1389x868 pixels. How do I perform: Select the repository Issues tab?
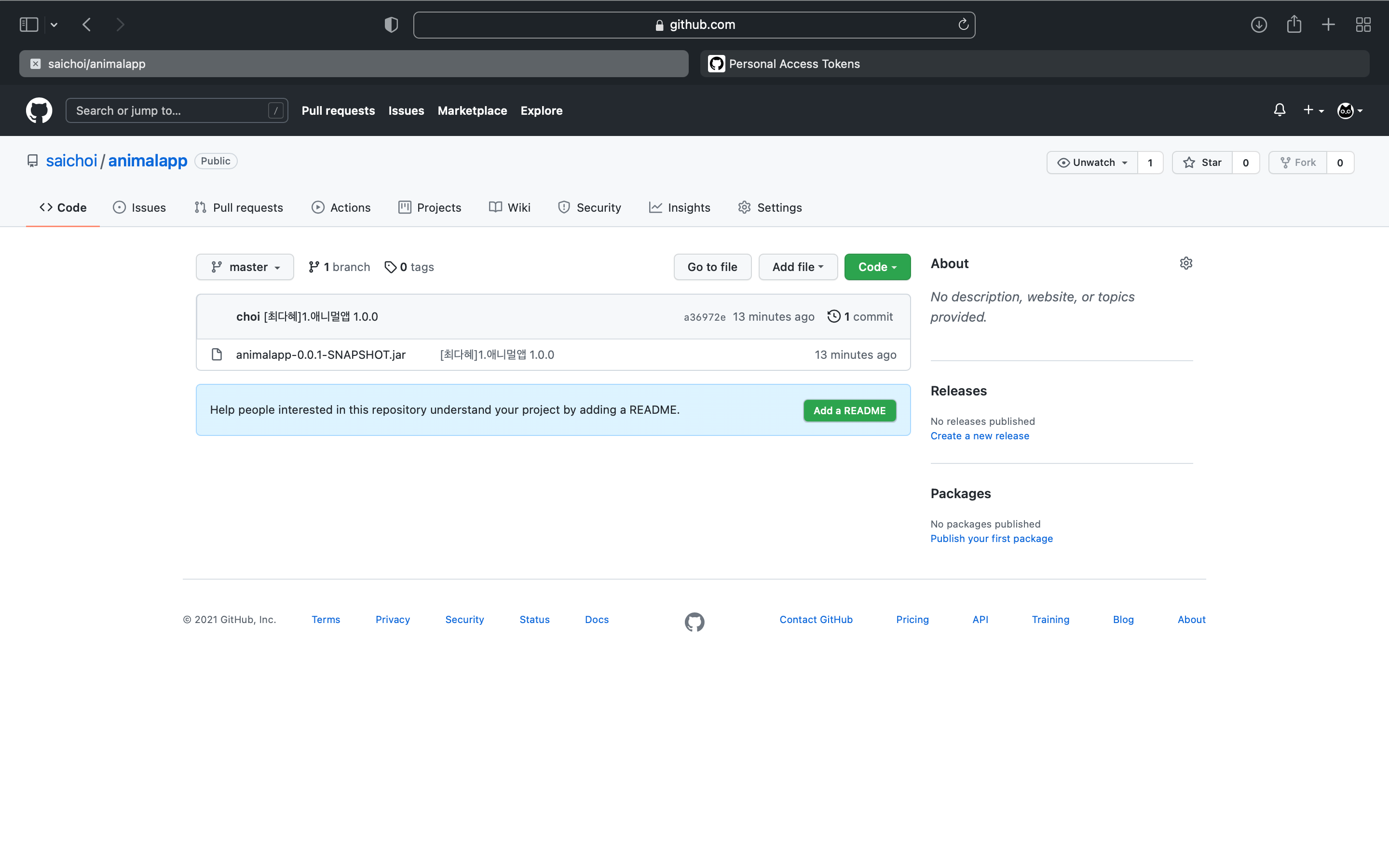coord(139,207)
